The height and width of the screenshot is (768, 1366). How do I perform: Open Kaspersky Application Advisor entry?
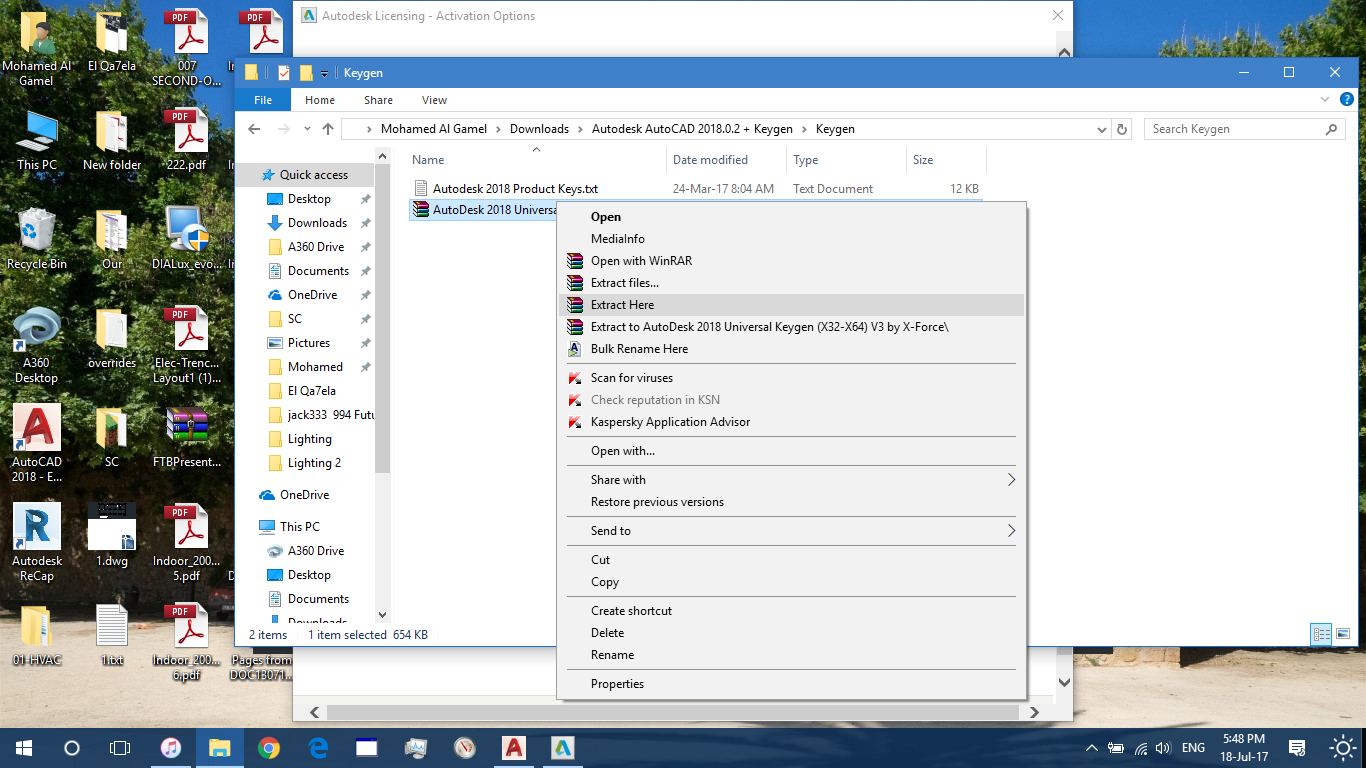coord(791,422)
